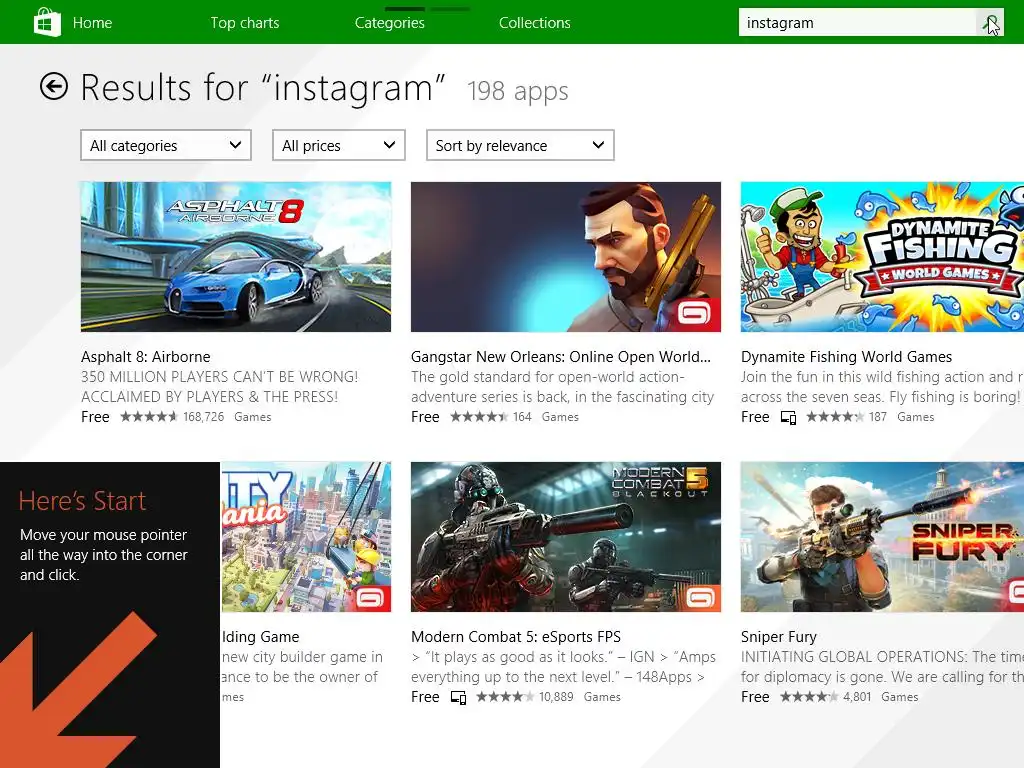Viewport: 1024px width, 768px height.
Task: Click the search magnifier icon
Action: [x=990, y=24]
